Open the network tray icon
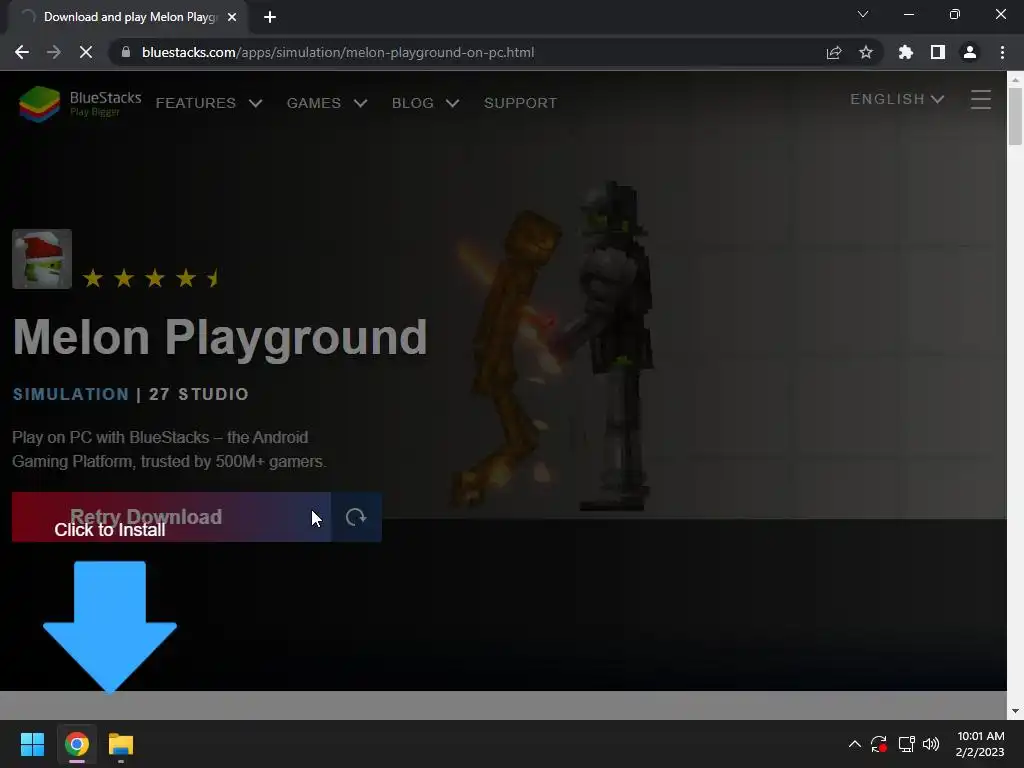 pyautogui.click(x=906, y=744)
